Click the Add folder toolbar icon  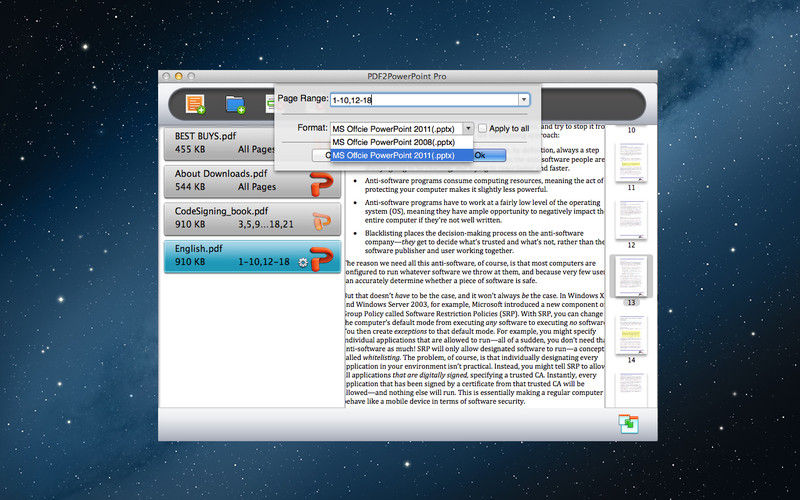(x=235, y=104)
